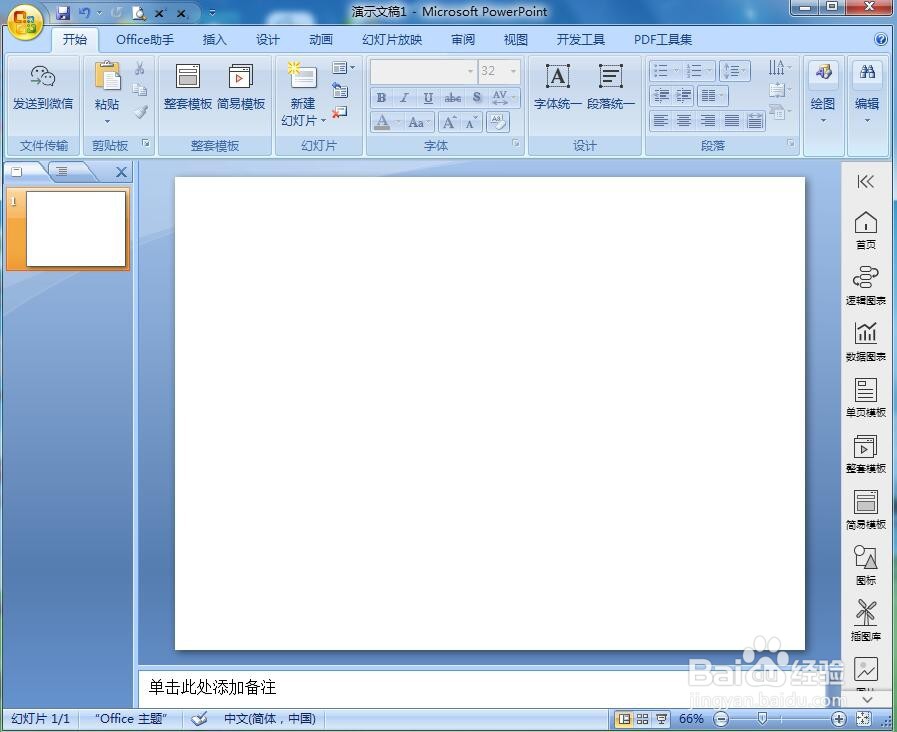Switch to Slide Sorter view
897x732 pixels.
[x=642, y=719]
